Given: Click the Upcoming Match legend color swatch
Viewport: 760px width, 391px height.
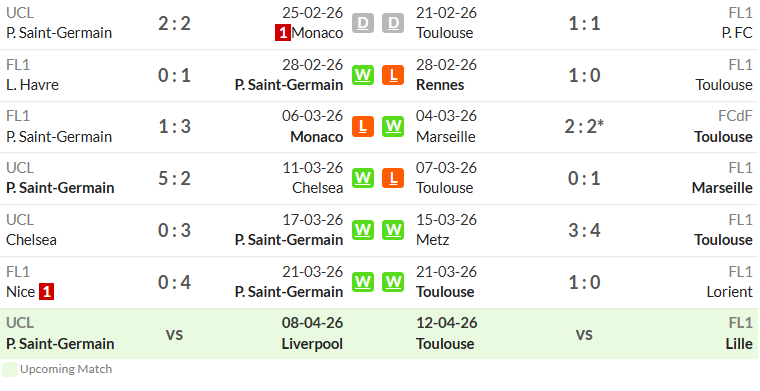Looking at the screenshot, I should [10, 369].
